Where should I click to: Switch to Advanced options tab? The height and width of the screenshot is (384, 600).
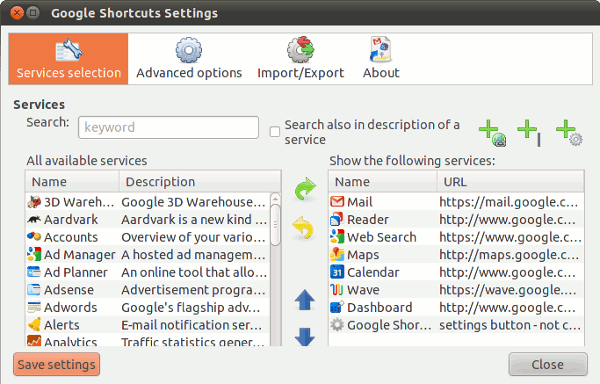click(x=189, y=59)
